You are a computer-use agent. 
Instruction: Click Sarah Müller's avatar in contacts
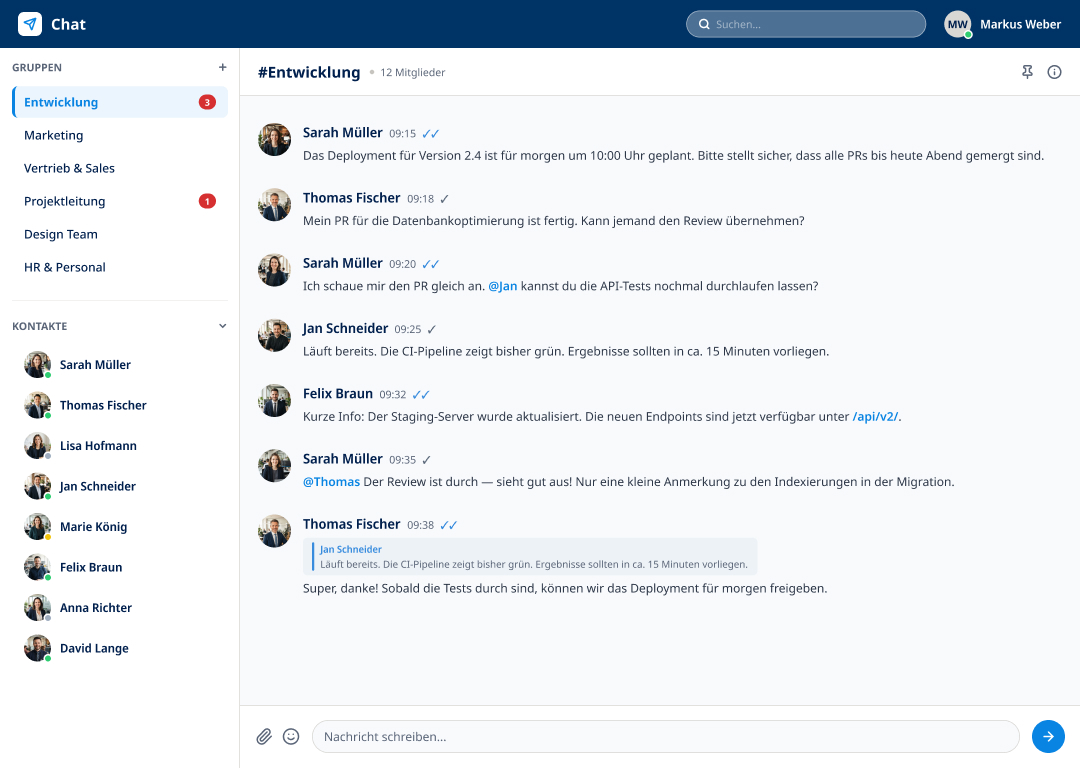[x=37, y=364]
